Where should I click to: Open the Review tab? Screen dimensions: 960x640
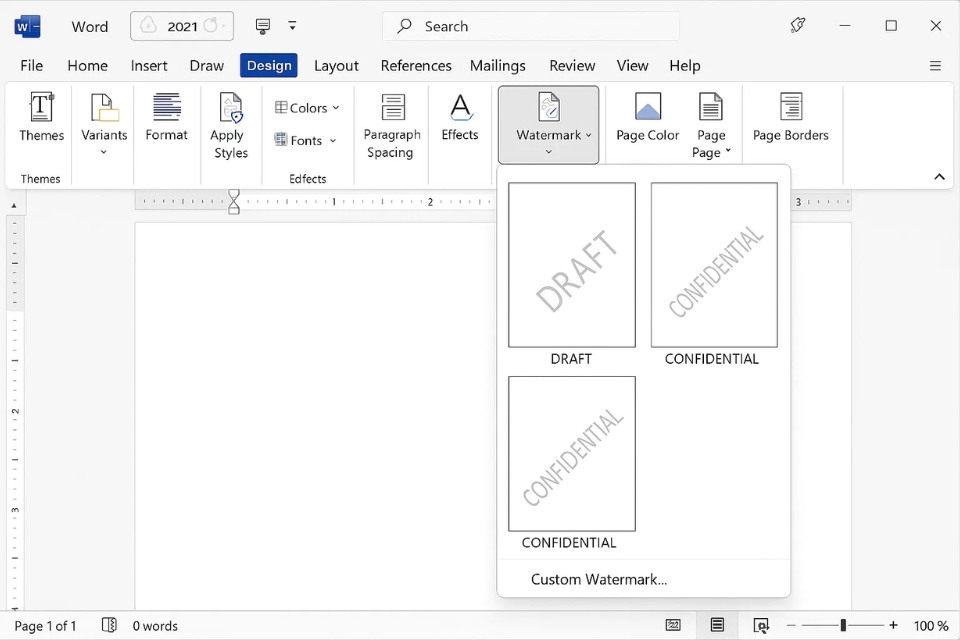pyautogui.click(x=572, y=65)
